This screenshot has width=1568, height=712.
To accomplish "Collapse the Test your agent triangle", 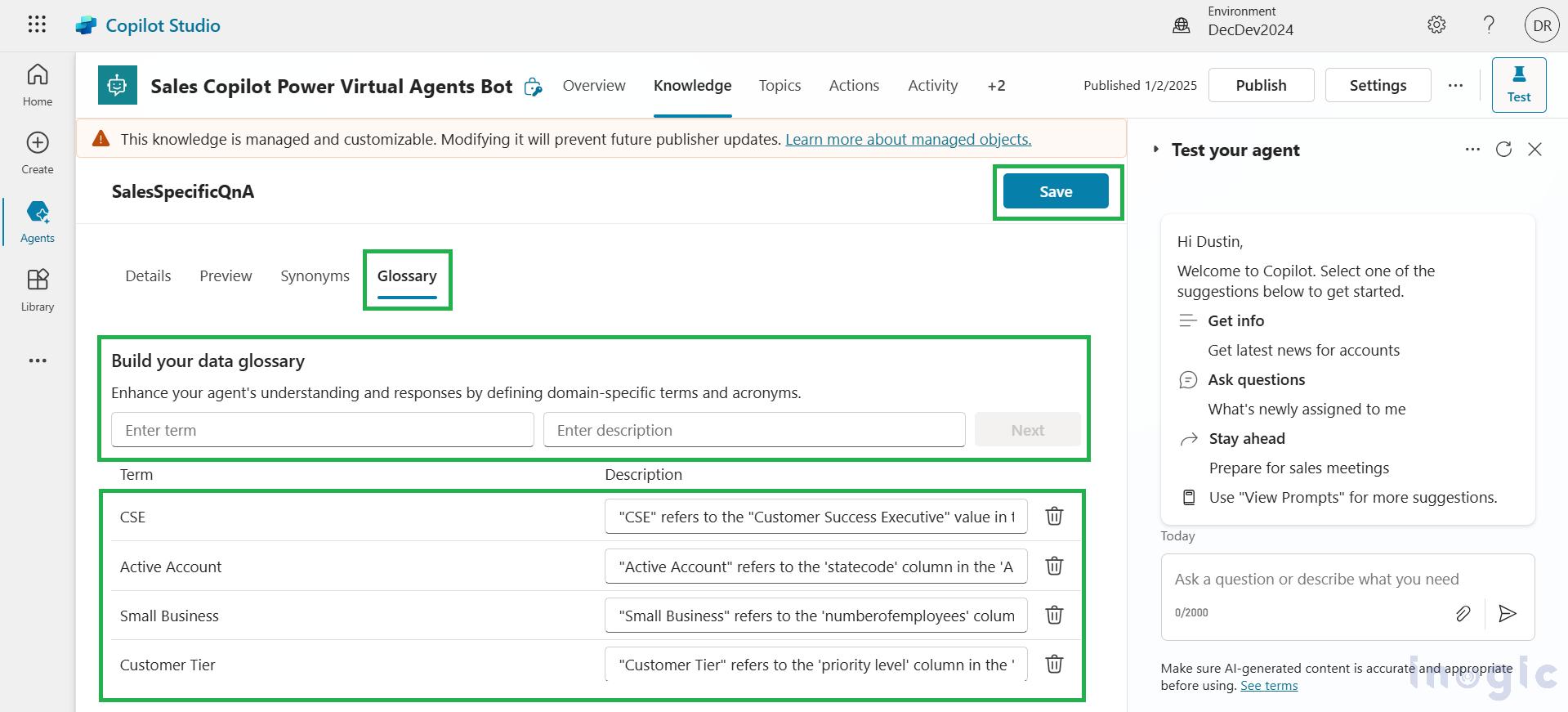I will point(1155,149).
